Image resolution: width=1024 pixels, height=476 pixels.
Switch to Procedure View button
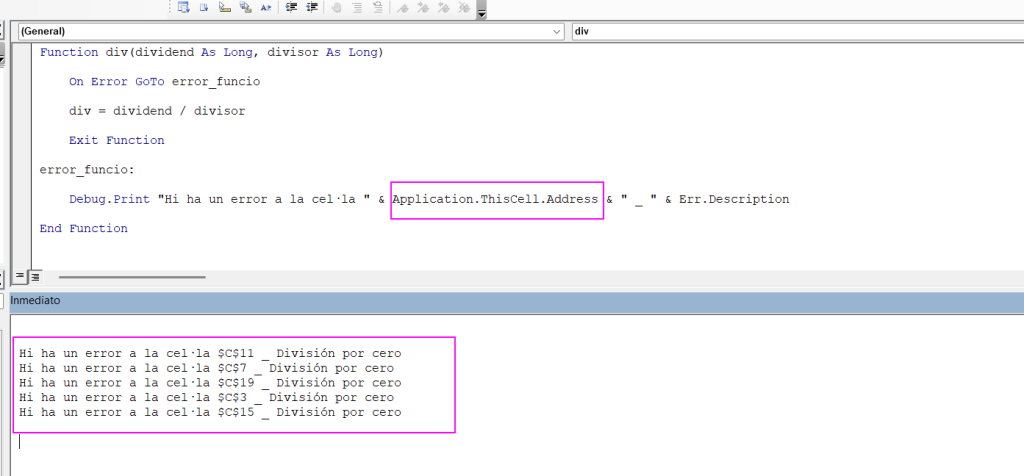pos(20,276)
